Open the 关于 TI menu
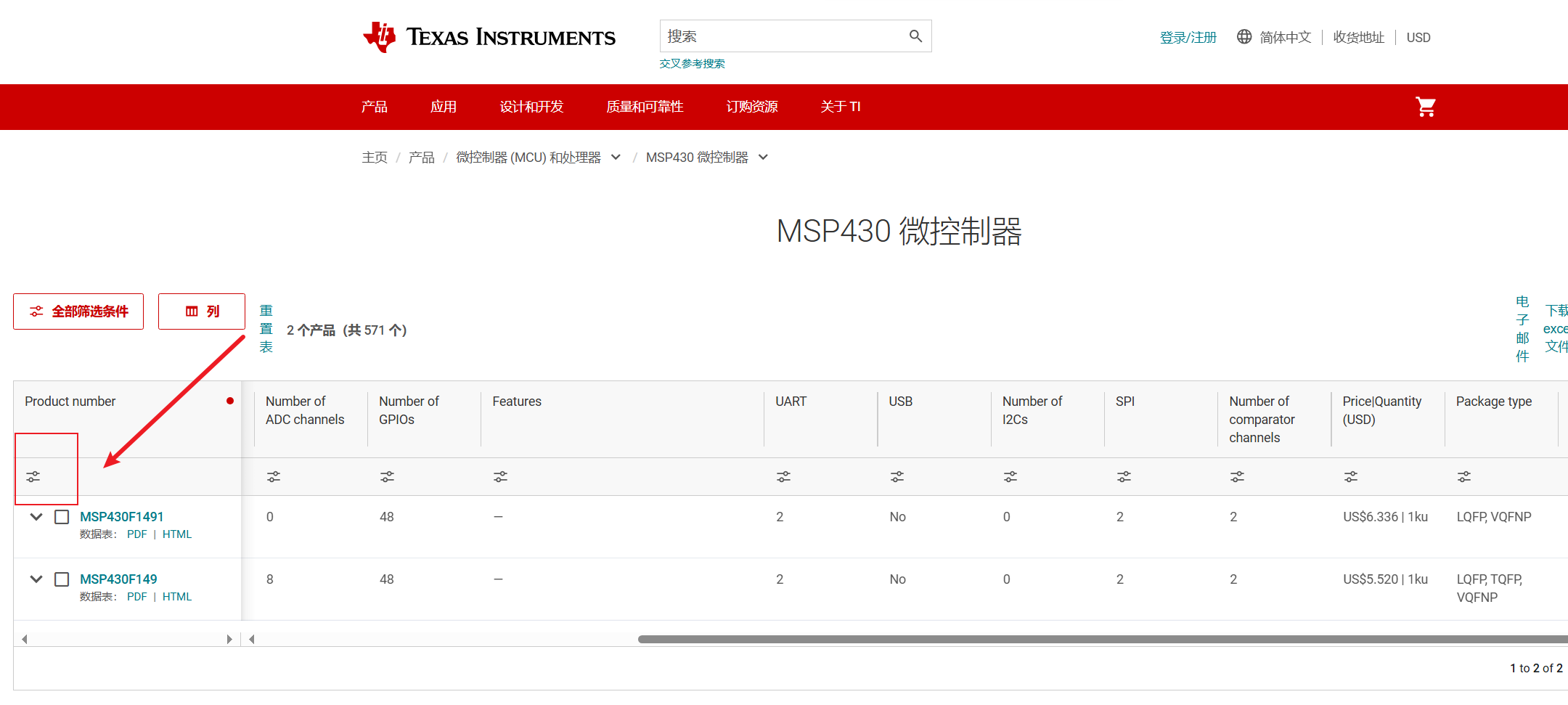 841,107
